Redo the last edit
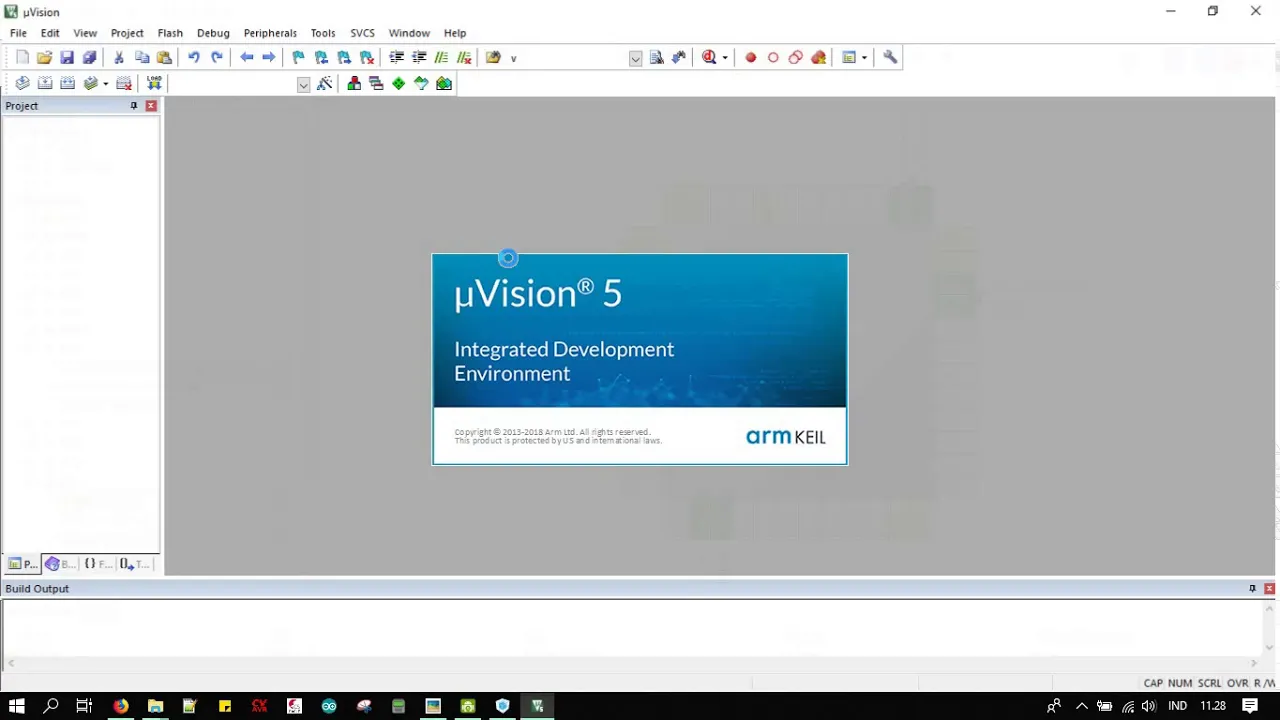Viewport: 1280px width, 720px height. [x=216, y=58]
